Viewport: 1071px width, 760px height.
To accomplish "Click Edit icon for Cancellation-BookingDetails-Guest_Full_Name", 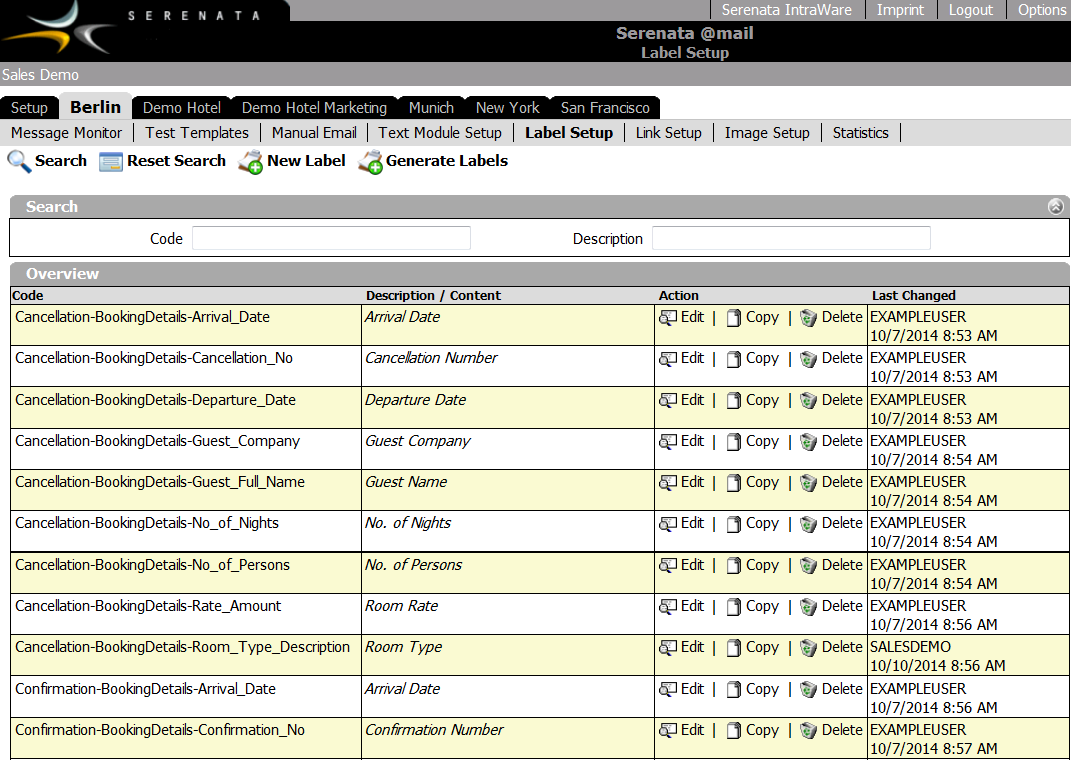I will 667,482.
